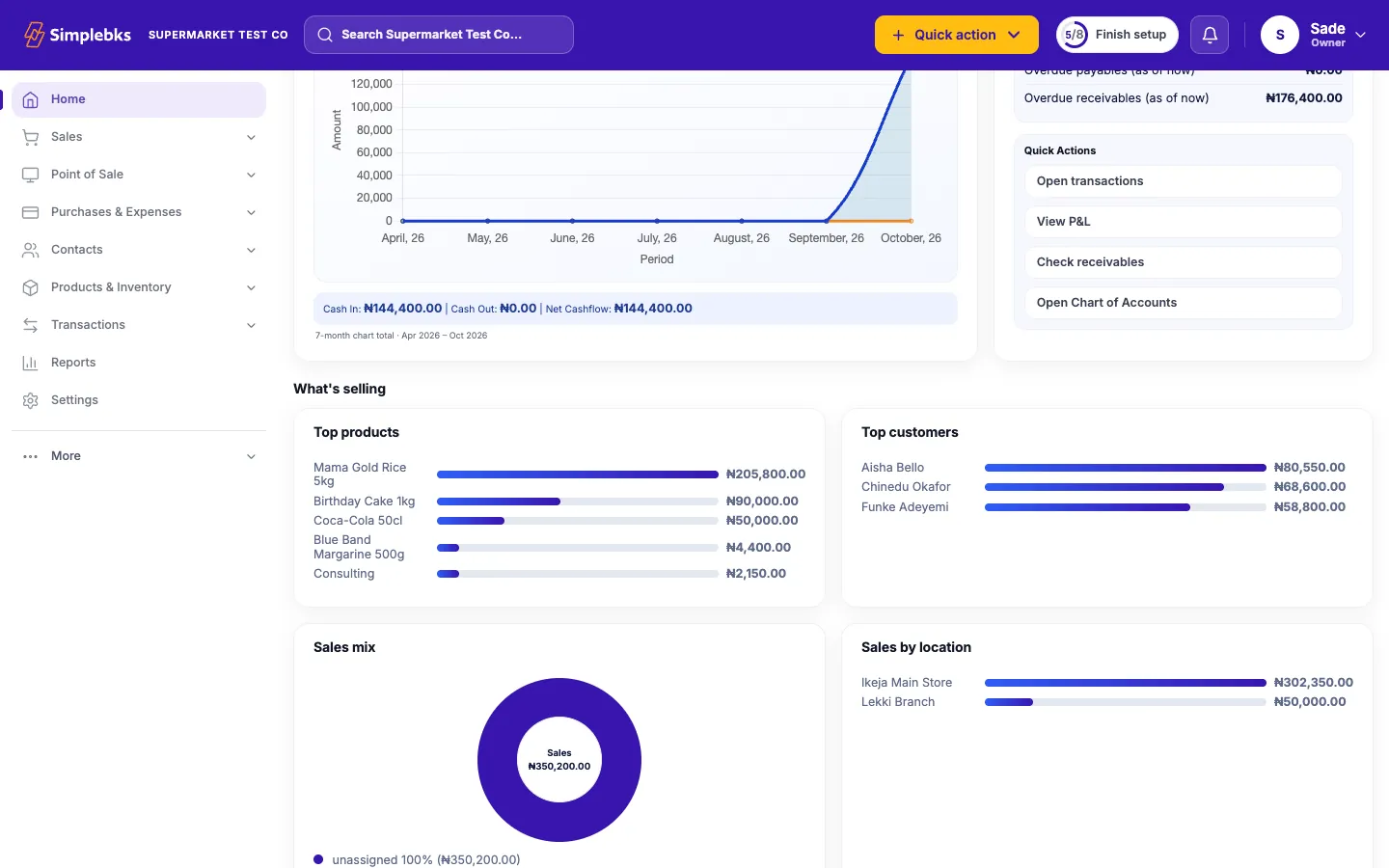Open the Quick action dropdown arrow
This screenshot has width=1389, height=868.
(x=1014, y=35)
